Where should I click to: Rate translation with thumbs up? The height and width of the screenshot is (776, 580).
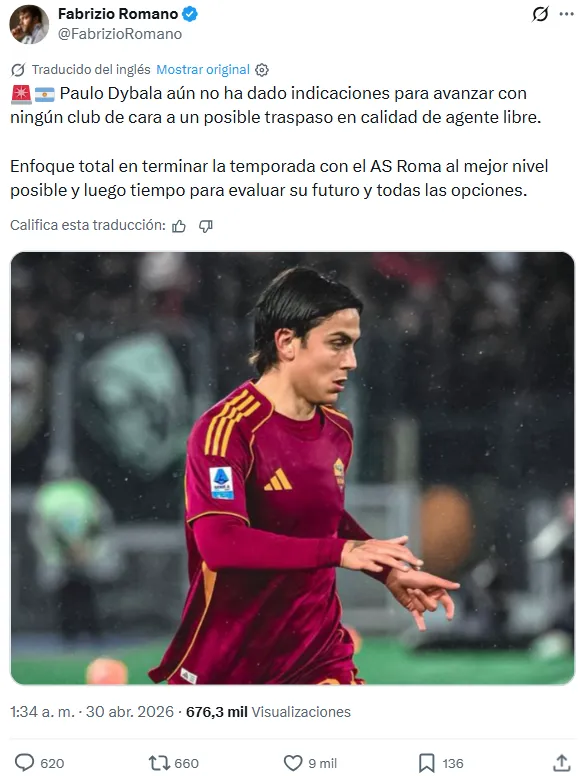pos(179,226)
